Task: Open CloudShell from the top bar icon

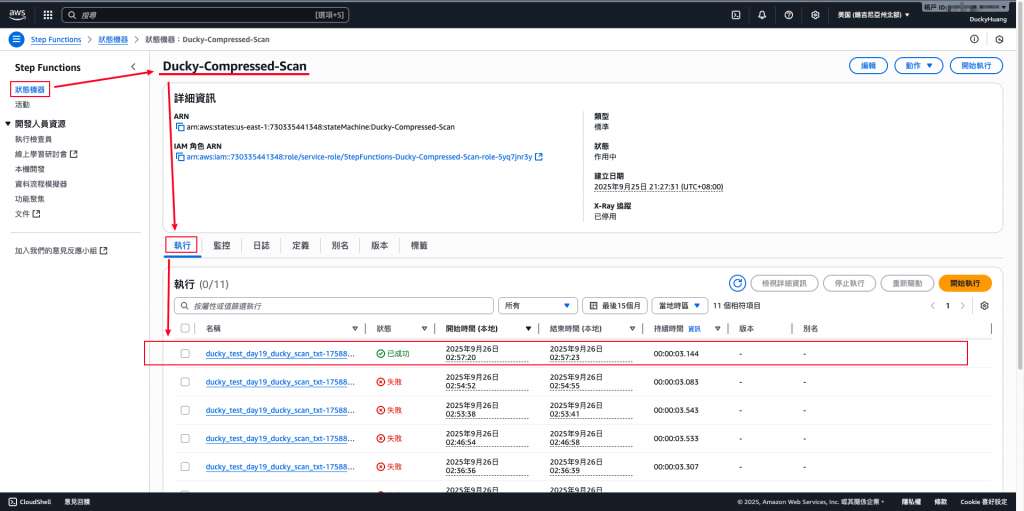Action: pos(735,14)
